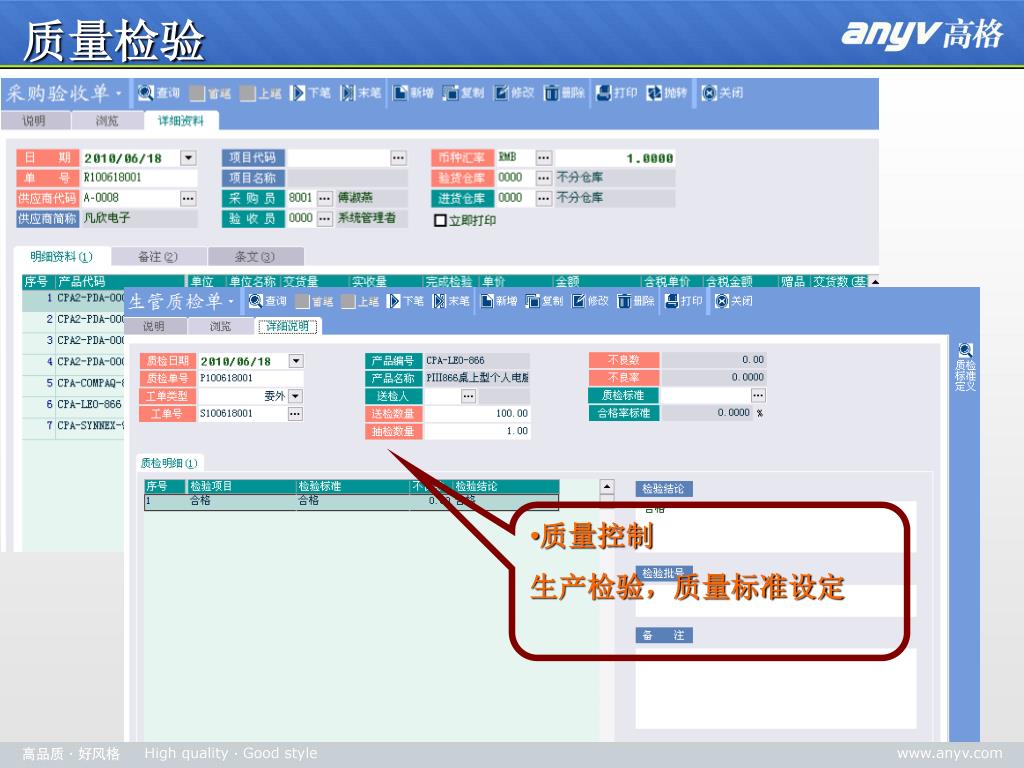The height and width of the screenshot is (768, 1024).
Task: Click 上笔 in 生管质检单 toolbar
Action: tap(360, 301)
